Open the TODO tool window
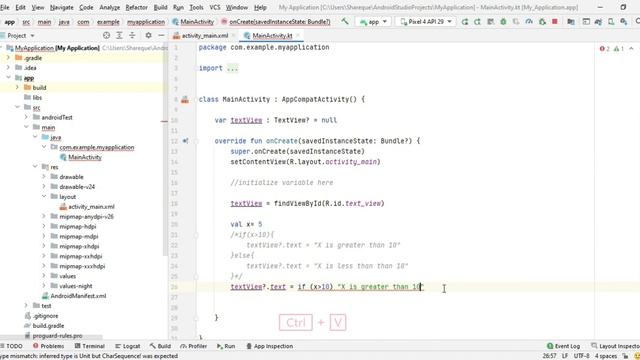 12,346
